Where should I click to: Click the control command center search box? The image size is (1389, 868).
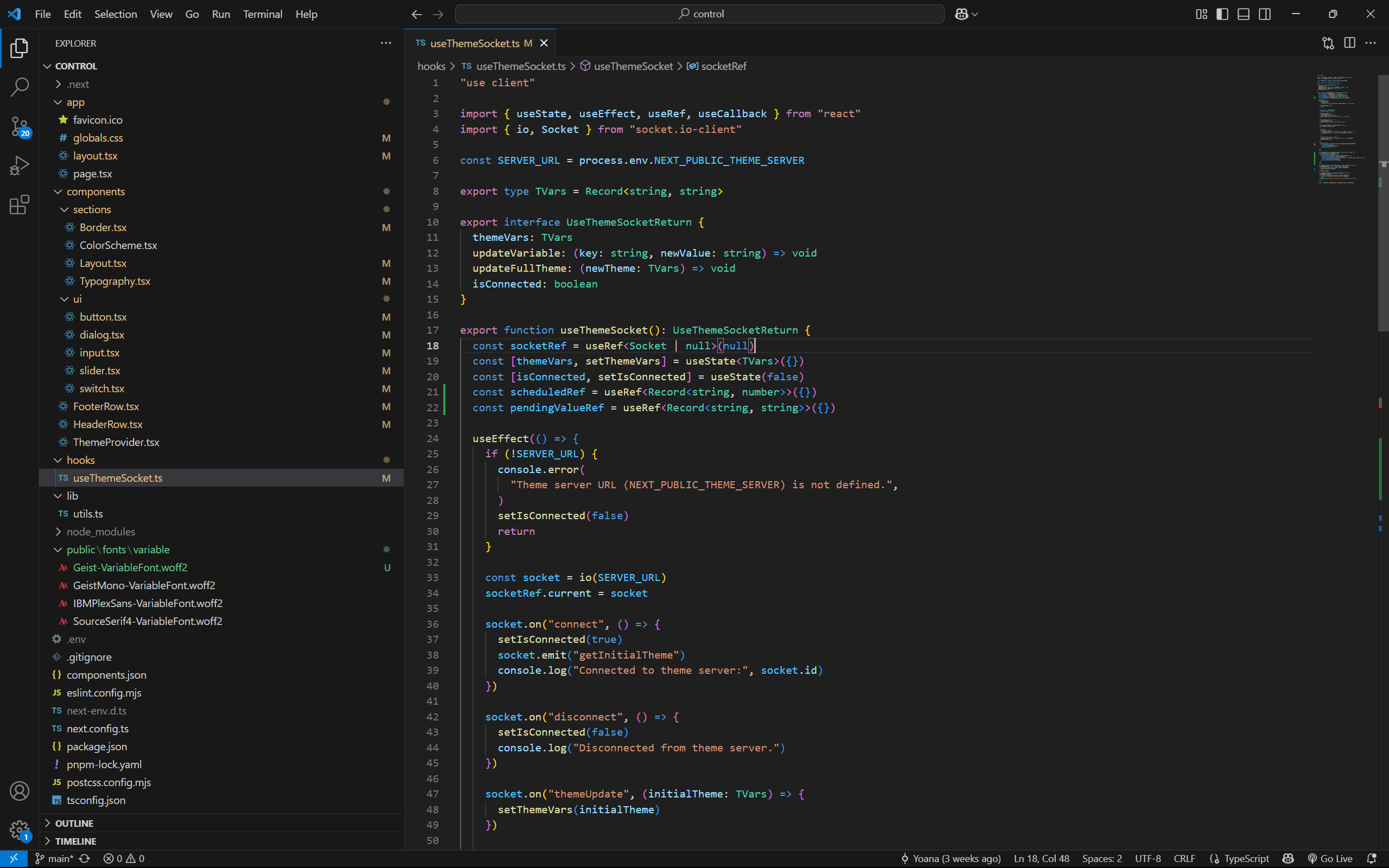699,14
